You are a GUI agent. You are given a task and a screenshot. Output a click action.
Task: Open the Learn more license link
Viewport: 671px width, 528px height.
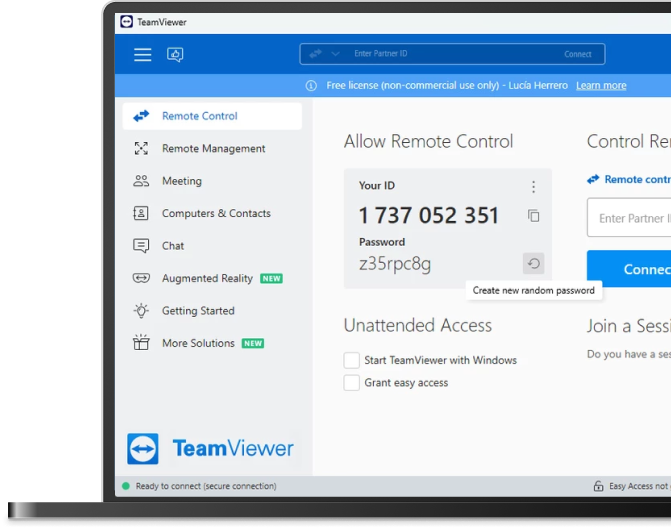coord(601,86)
